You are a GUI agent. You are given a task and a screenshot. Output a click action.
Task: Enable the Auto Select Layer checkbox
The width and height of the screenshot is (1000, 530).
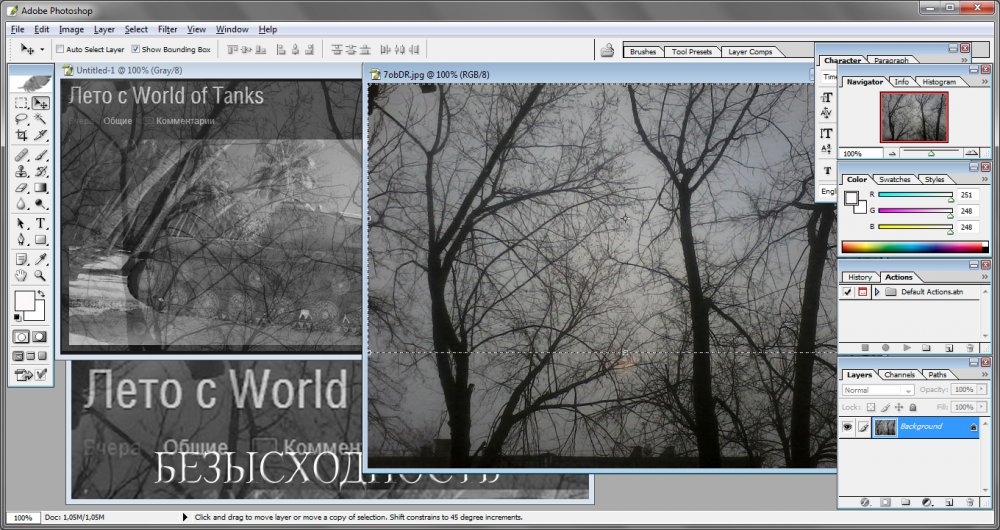point(61,49)
